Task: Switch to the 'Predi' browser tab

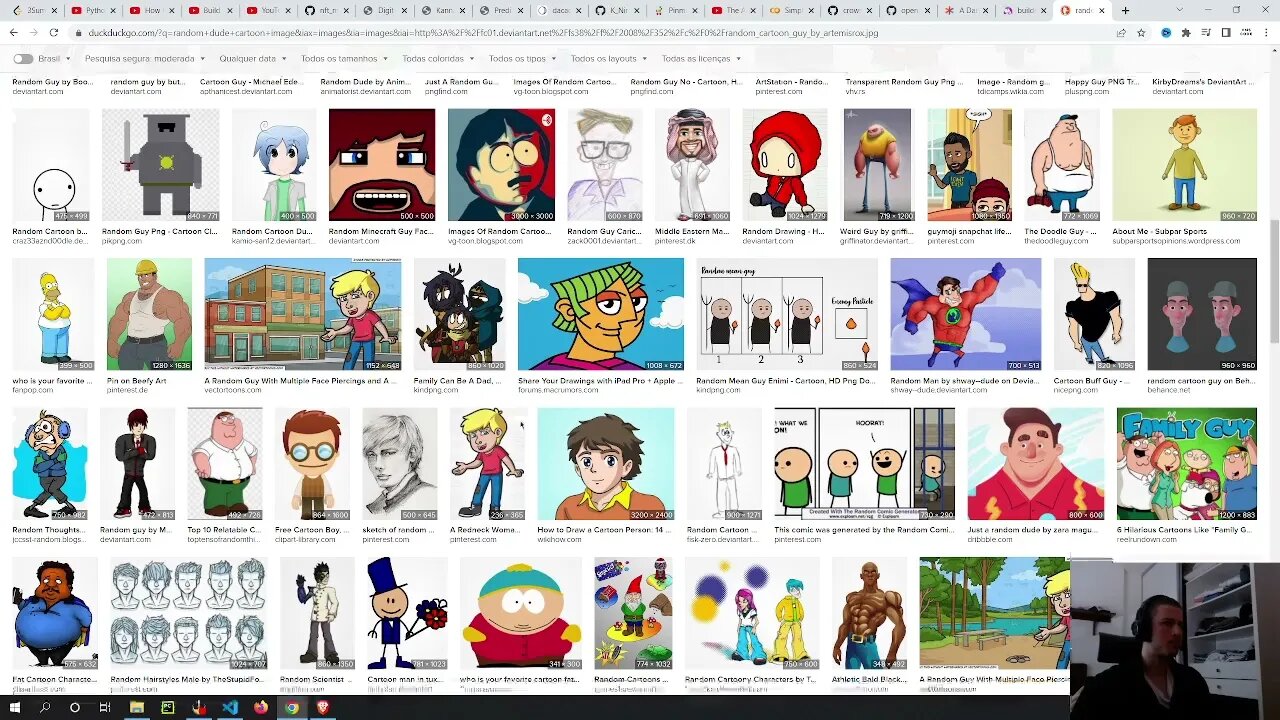Action: (499, 10)
